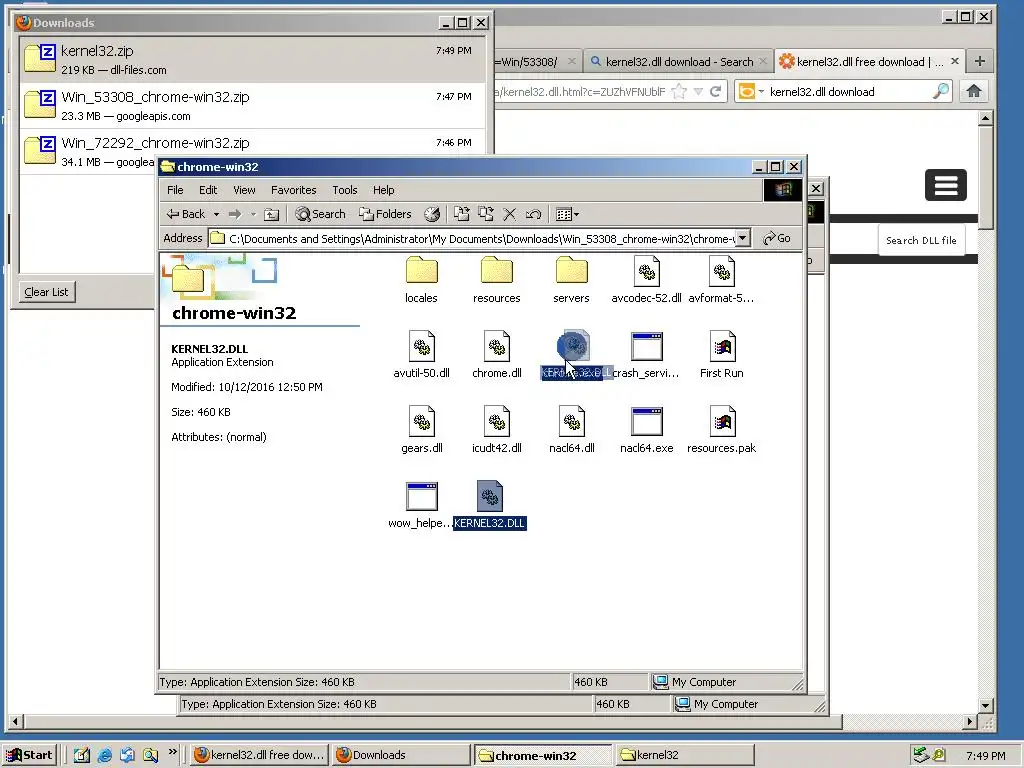The height and width of the screenshot is (768, 1024).
Task: Select the avformat-5... dll file
Action: coord(722,280)
